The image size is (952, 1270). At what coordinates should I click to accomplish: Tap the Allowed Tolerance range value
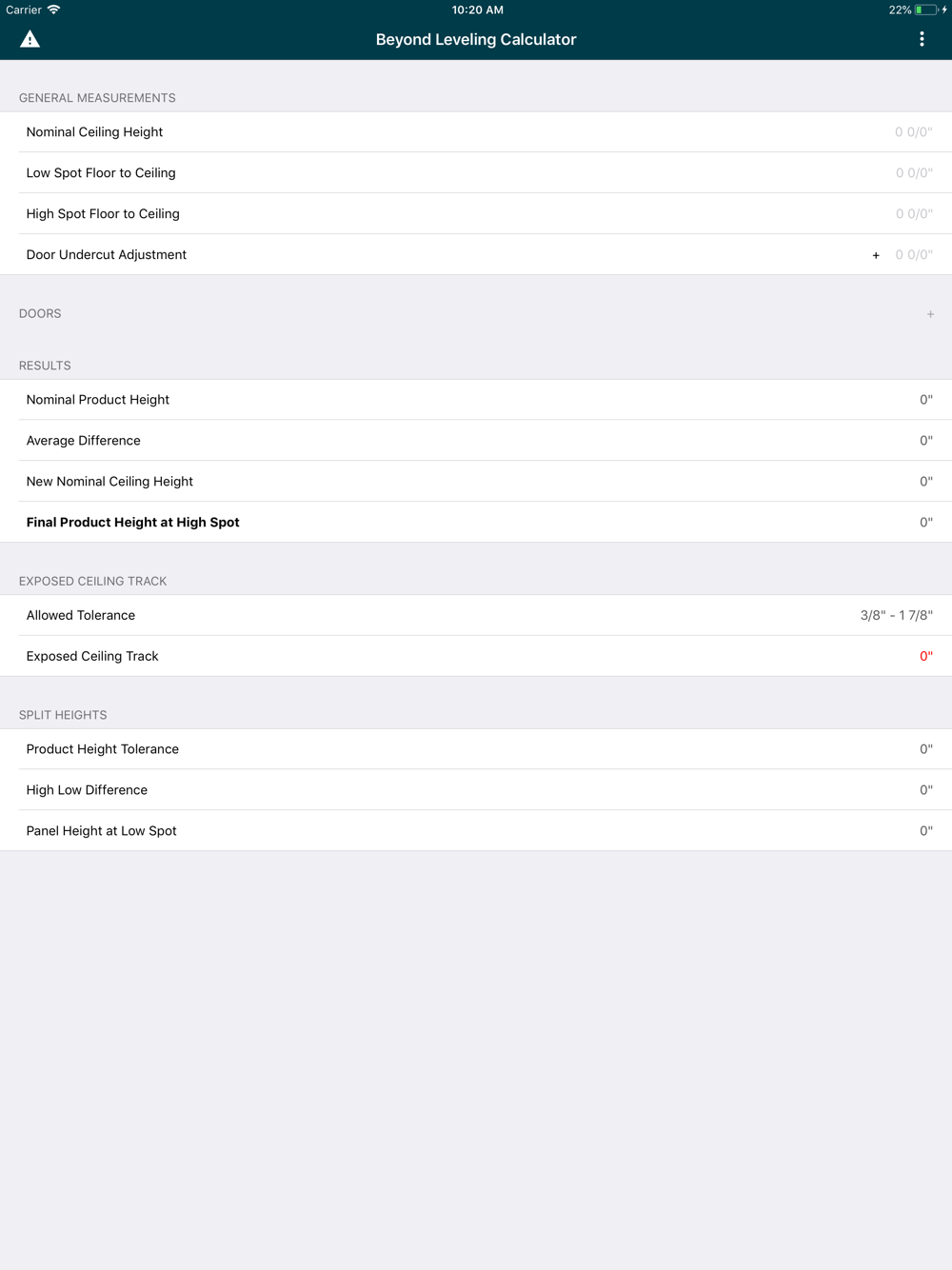[896, 616]
